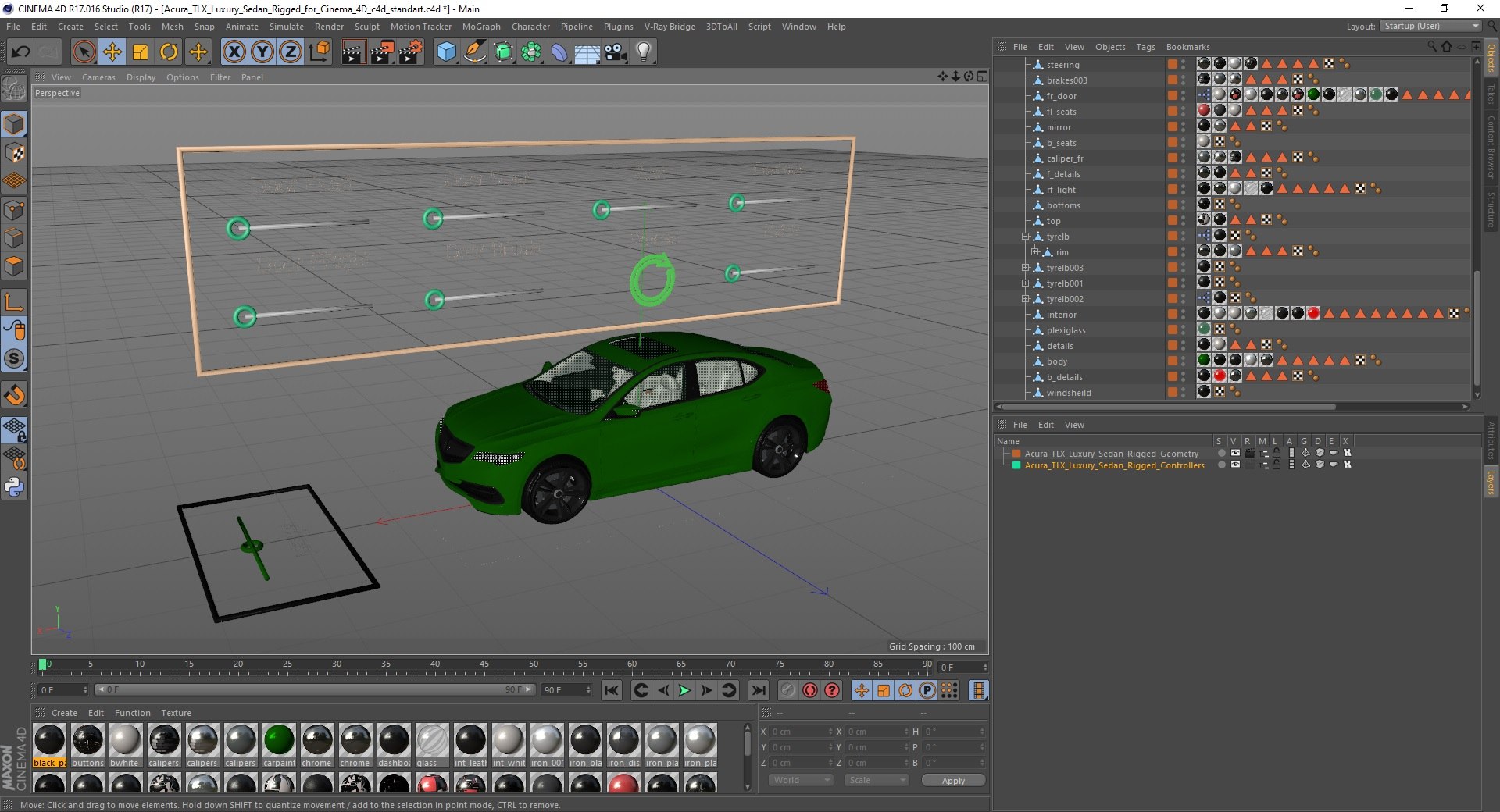
Task: Add a light object bulb icon
Action: [644, 52]
